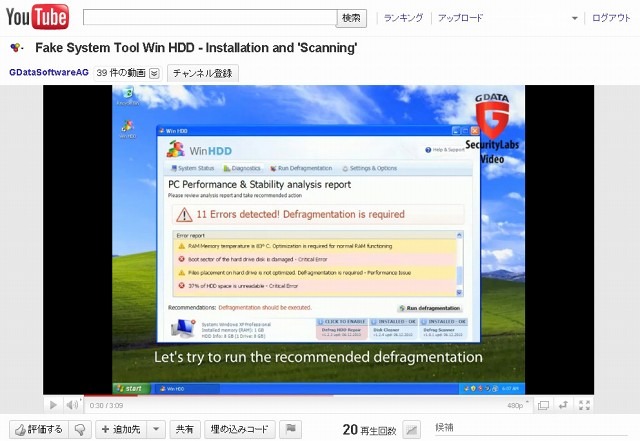The width and height of the screenshot is (640, 441).
Task: Click the flag report icon
Action: pyautogui.click(x=291, y=430)
